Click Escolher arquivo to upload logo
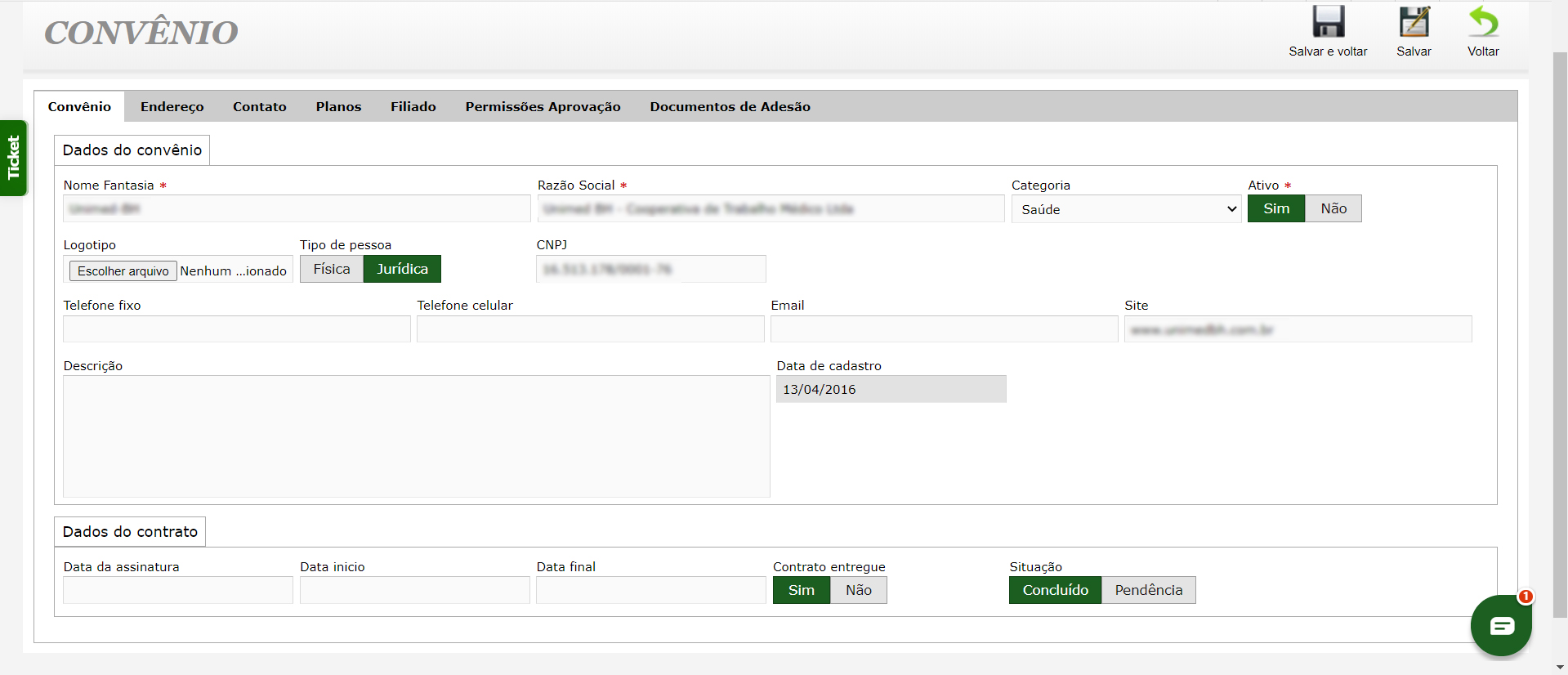This screenshot has width=1568, height=675. tap(123, 271)
